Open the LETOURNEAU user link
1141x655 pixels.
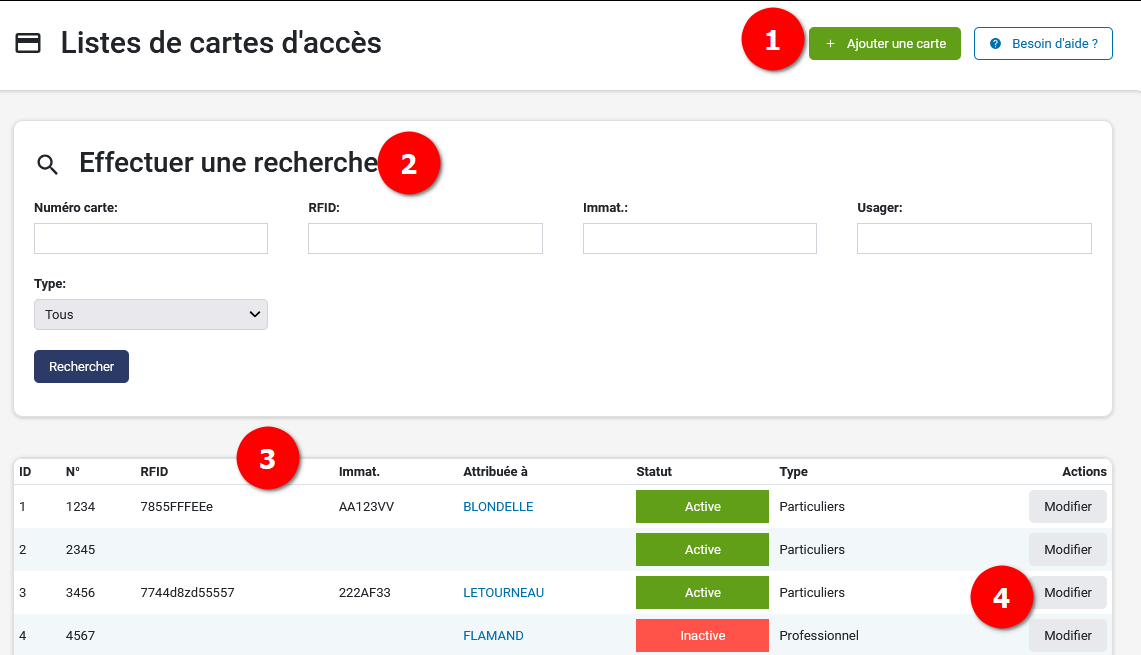(x=503, y=593)
